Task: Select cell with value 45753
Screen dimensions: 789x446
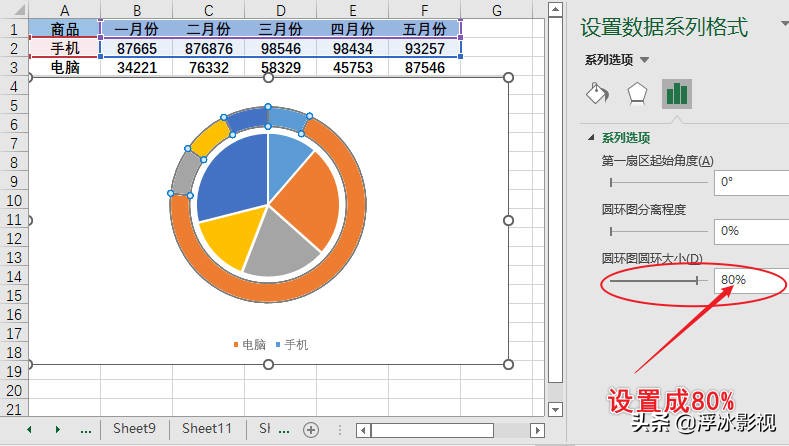Action: 352,67
